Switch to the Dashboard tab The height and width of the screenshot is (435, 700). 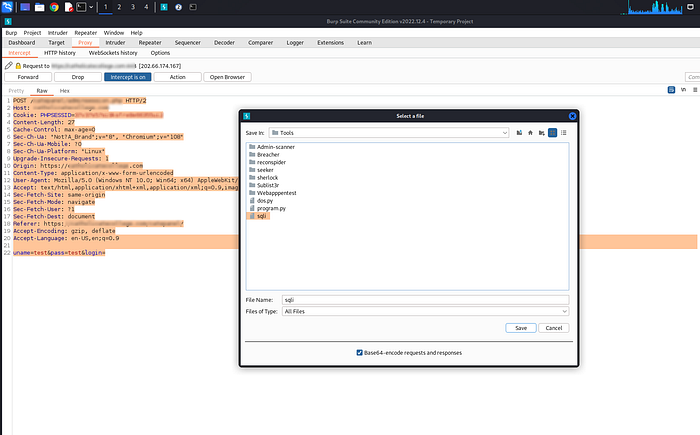(21, 42)
